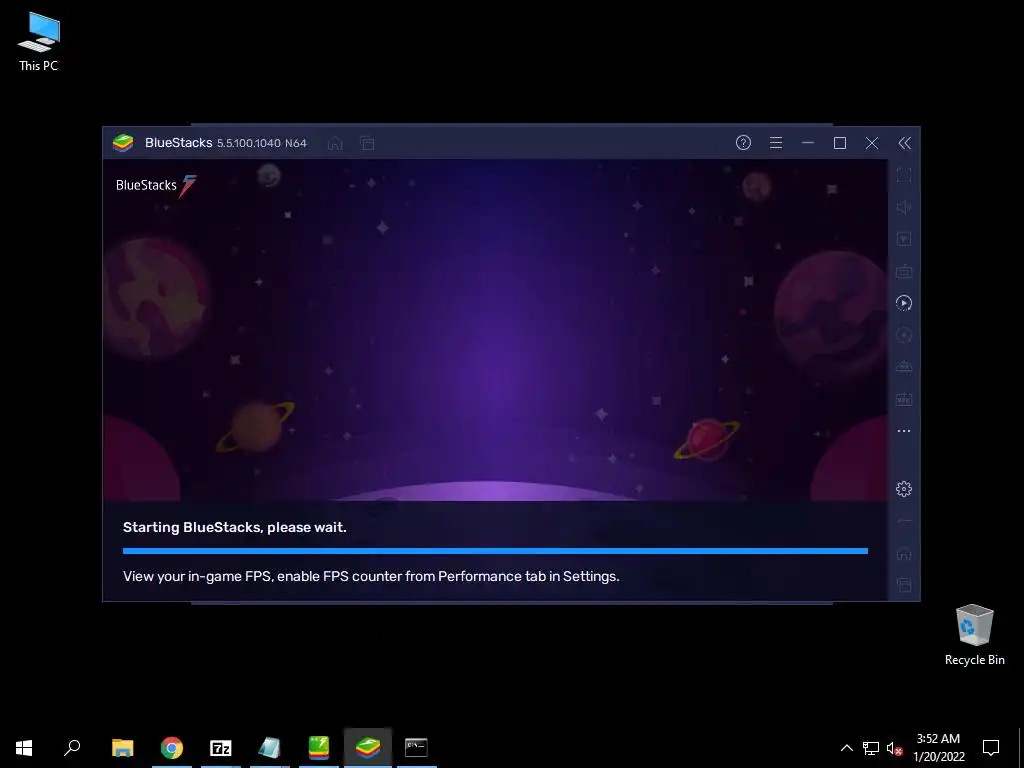
Task: Open the sidebar three-dots more menu
Action: click(x=904, y=431)
